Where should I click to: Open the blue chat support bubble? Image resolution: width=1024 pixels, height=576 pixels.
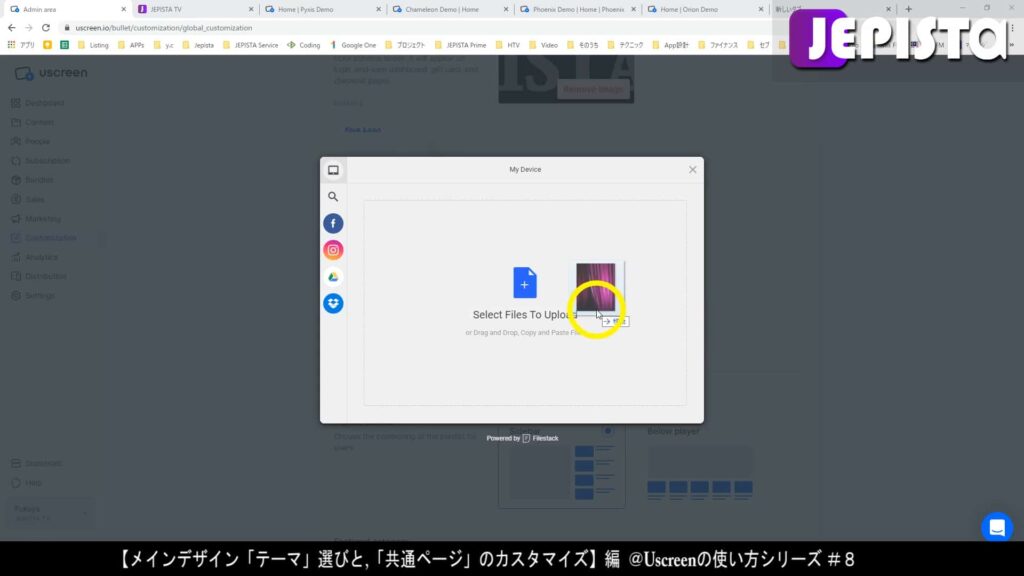(x=997, y=527)
